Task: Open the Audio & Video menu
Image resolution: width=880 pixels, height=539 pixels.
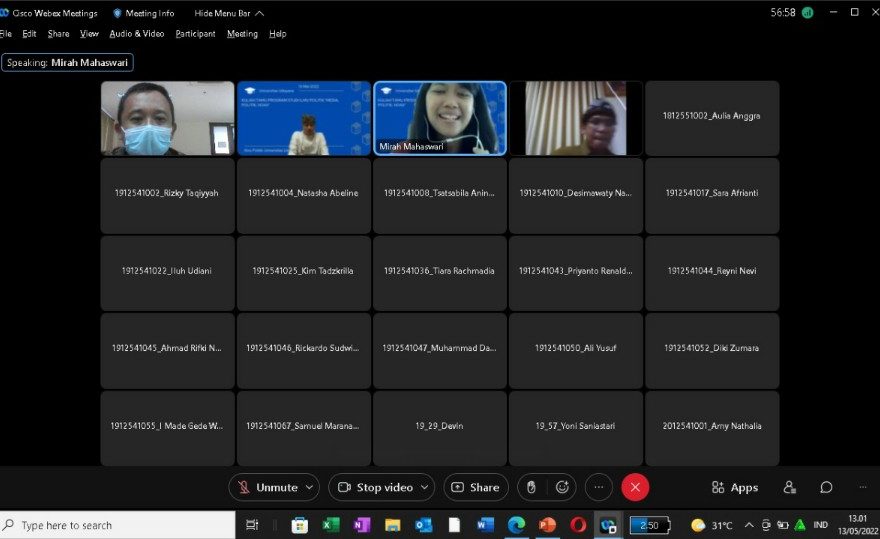Action: 136,33
